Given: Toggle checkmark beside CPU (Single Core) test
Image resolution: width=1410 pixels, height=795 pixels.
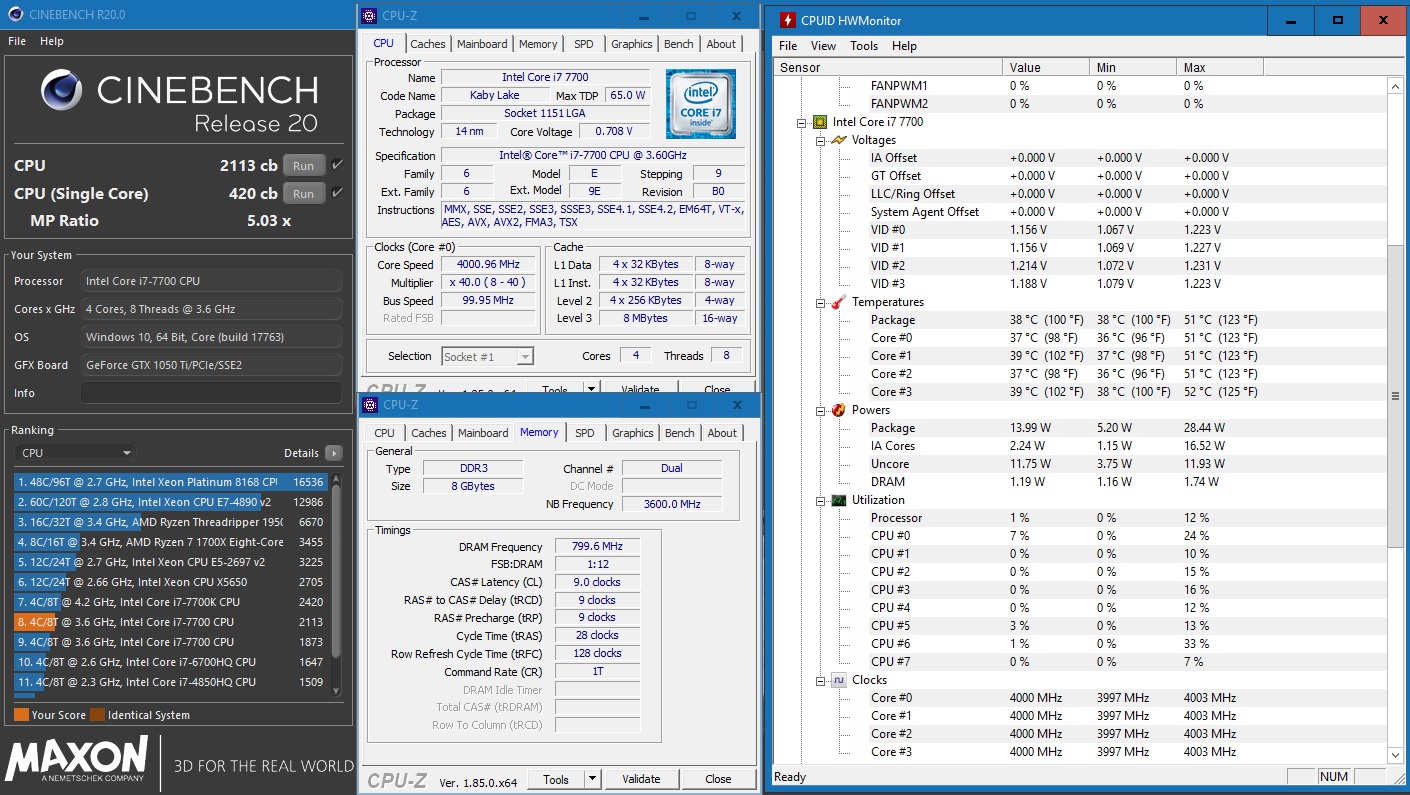Looking at the screenshot, I should pyautogui.click(x=337, y=193).
